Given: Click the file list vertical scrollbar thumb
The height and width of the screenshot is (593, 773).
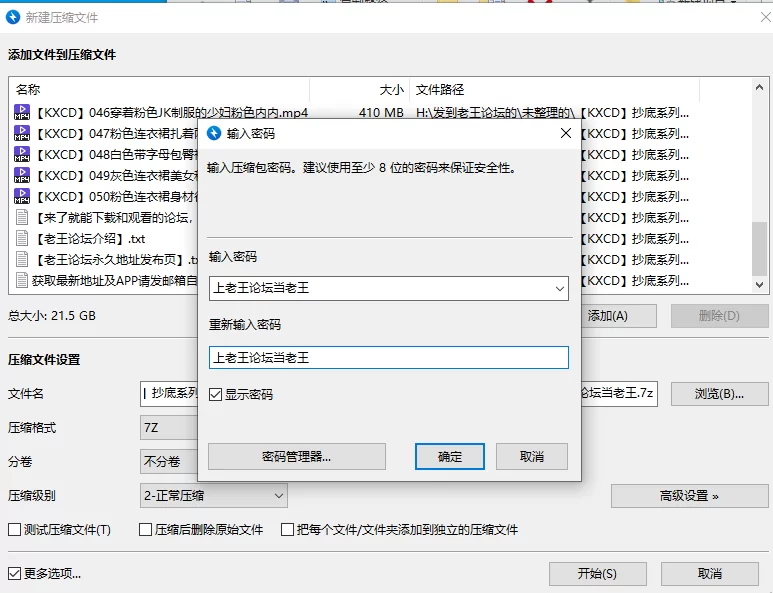Looking at the screenshot, I should coord(759,248).
